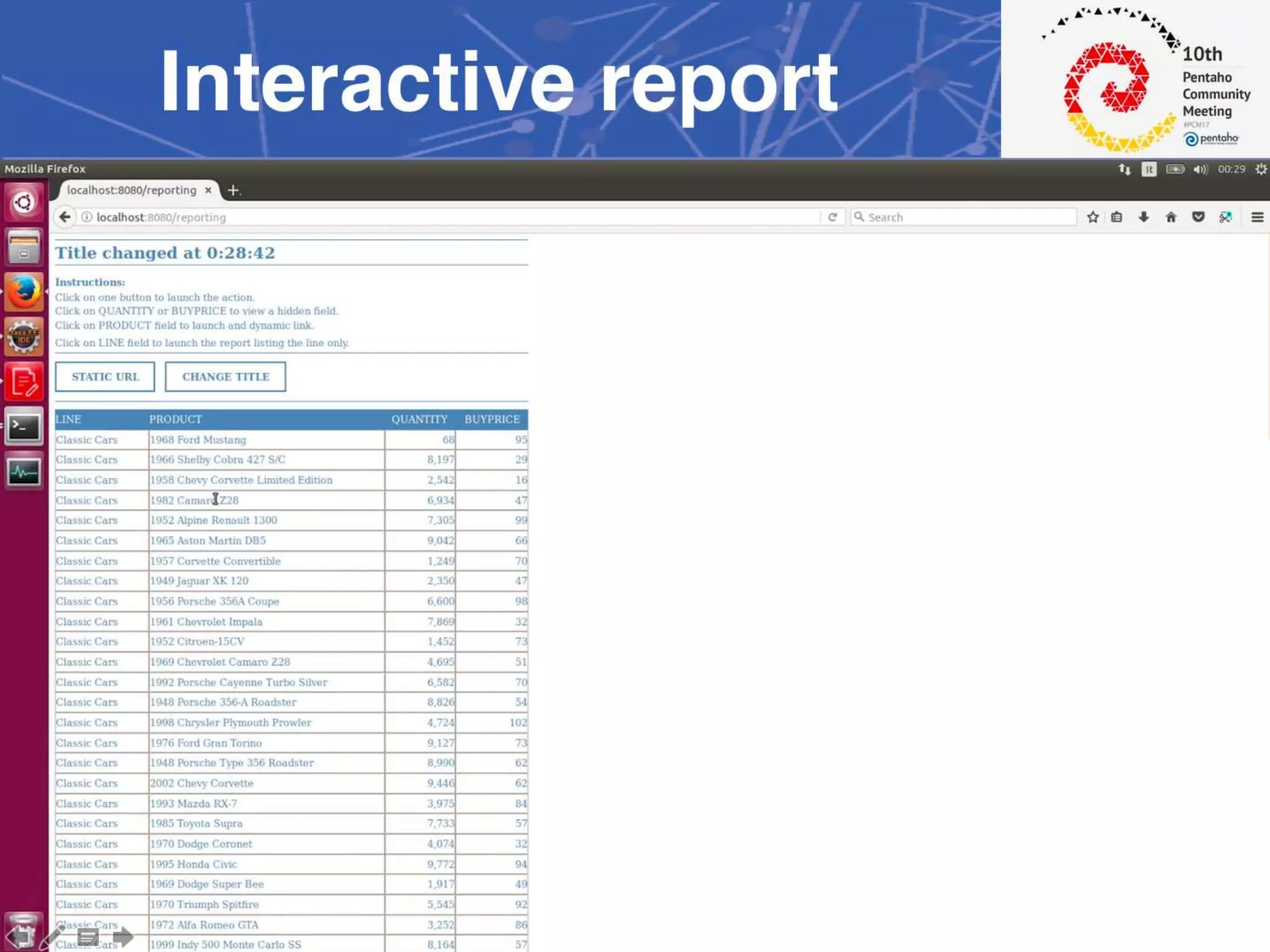Go to Firefox home page icon
This screenshot has width=1270, height=952.
1171,217
